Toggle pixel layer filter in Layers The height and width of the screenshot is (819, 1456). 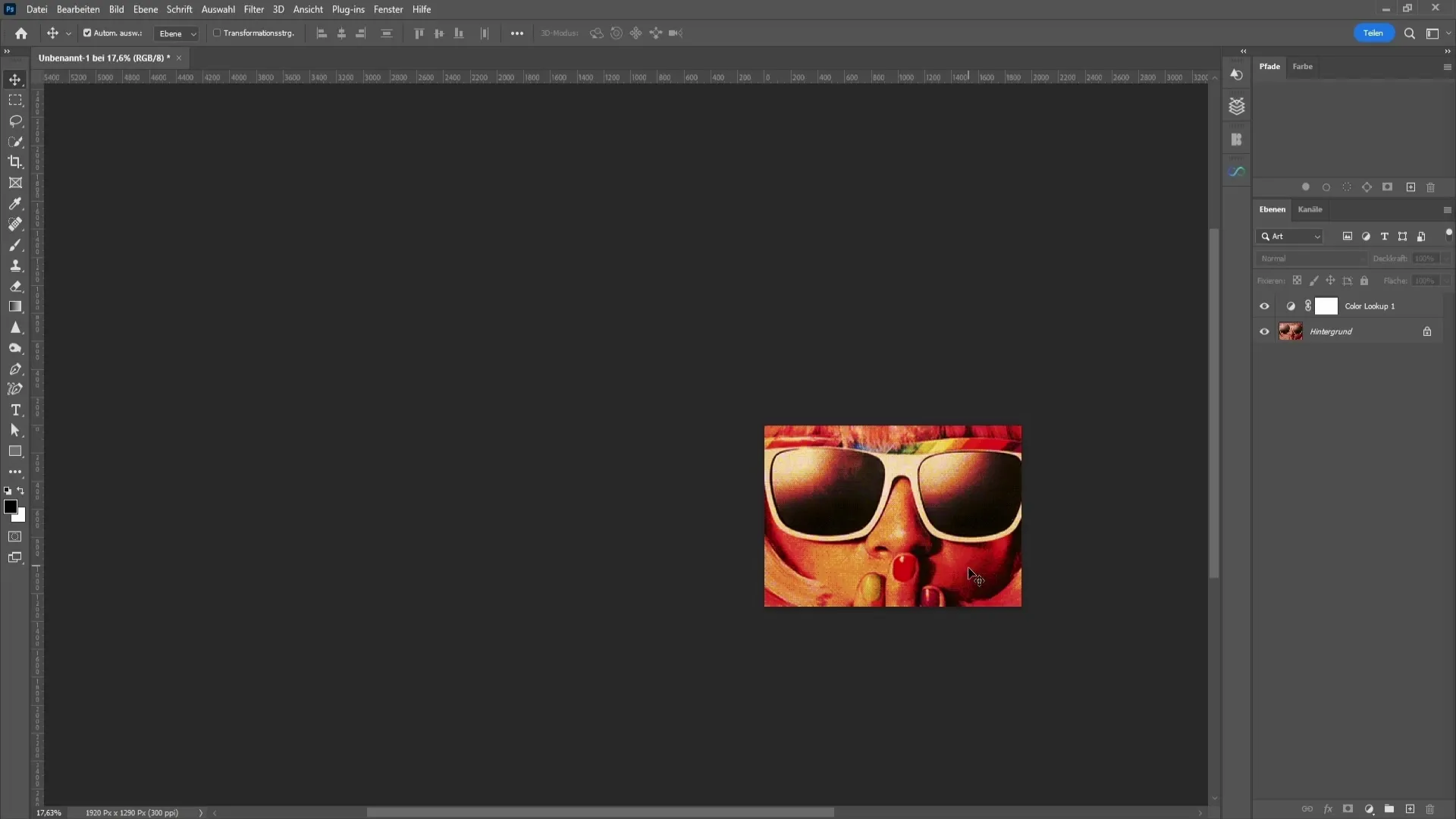[1348, 237]
